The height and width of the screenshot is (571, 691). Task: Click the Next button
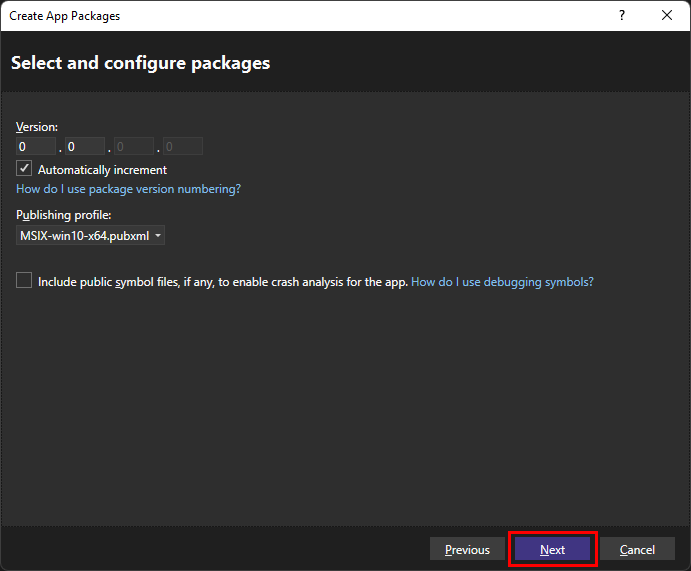pos(553,549)
